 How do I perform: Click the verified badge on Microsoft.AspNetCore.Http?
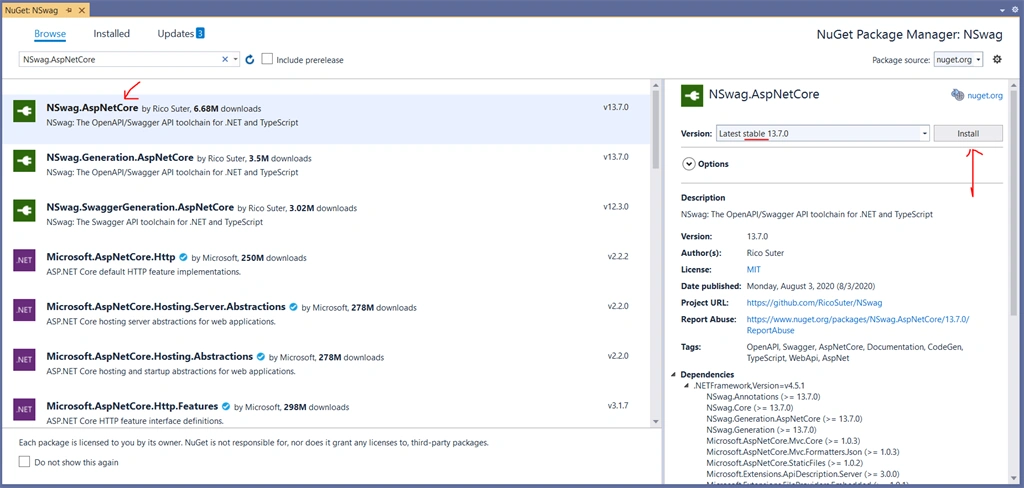[184, 257]
